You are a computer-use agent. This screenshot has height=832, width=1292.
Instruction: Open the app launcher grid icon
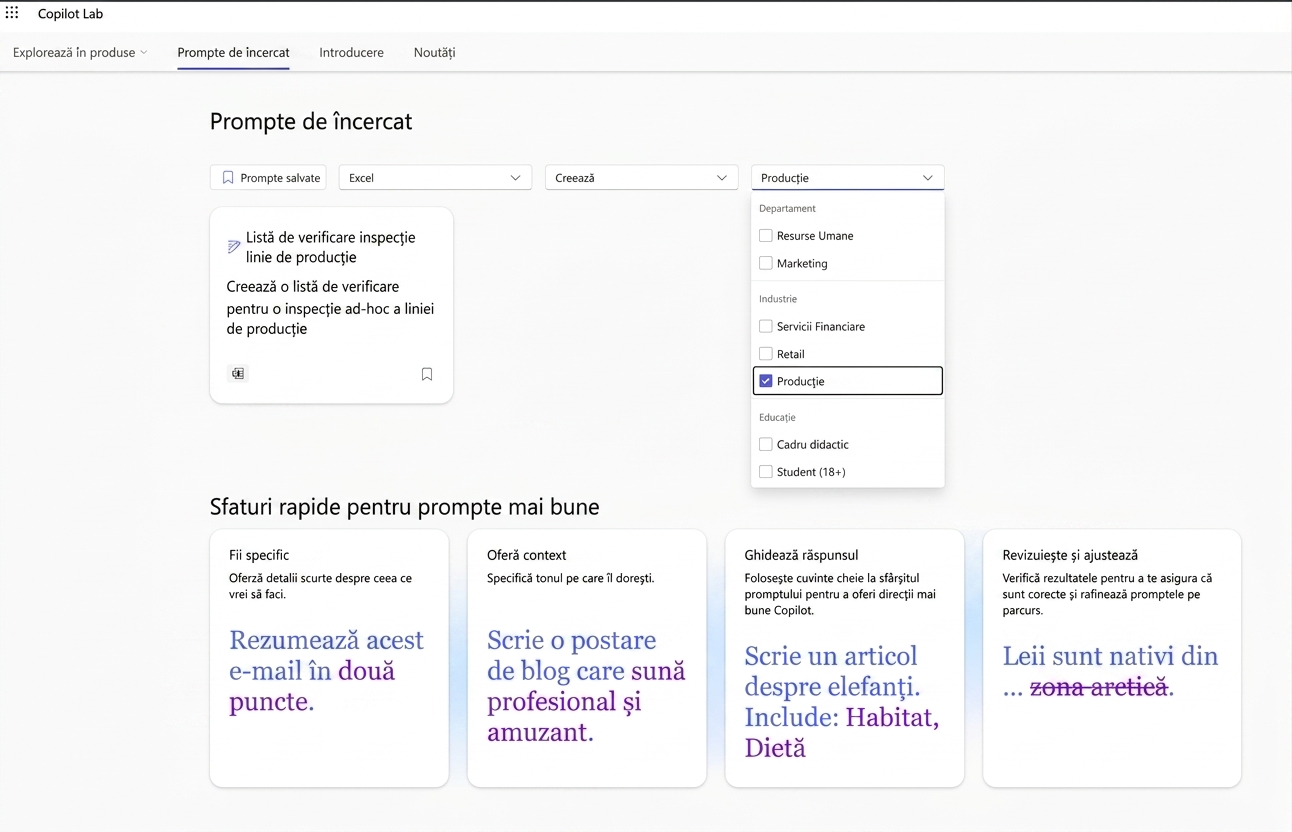[x=12, y=14]
